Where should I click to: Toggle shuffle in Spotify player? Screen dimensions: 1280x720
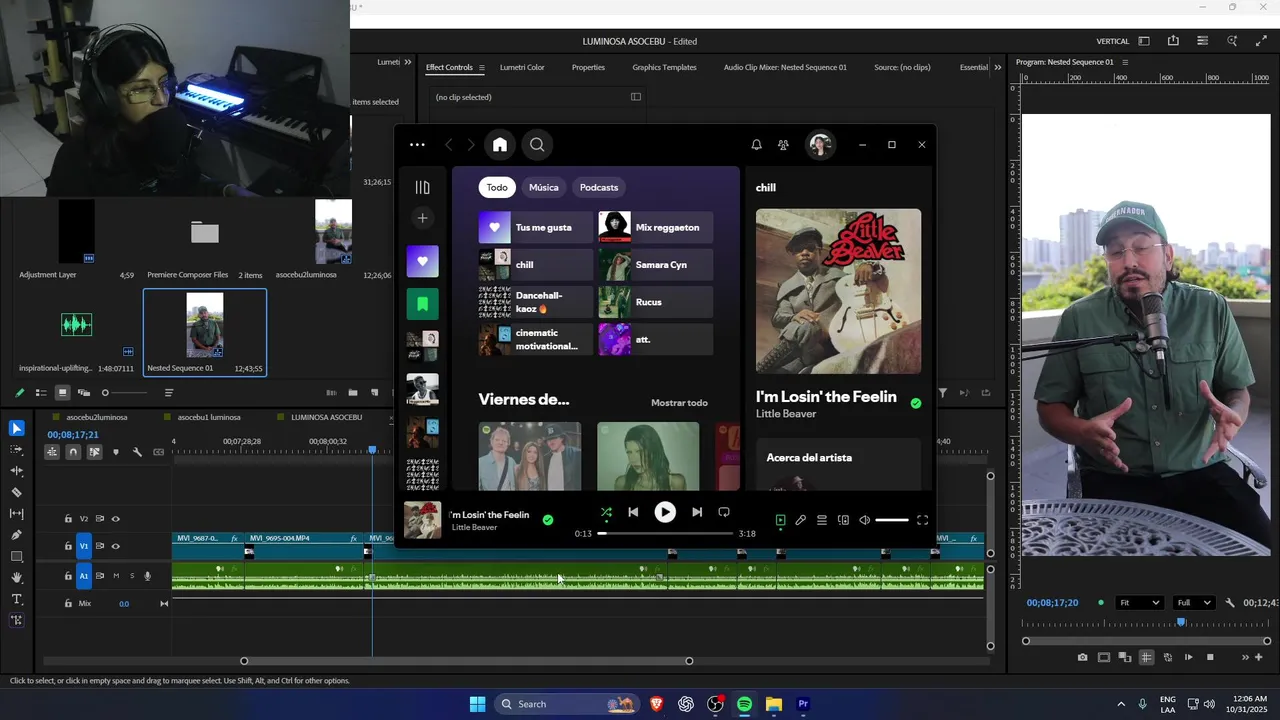(x=606, y=512)
